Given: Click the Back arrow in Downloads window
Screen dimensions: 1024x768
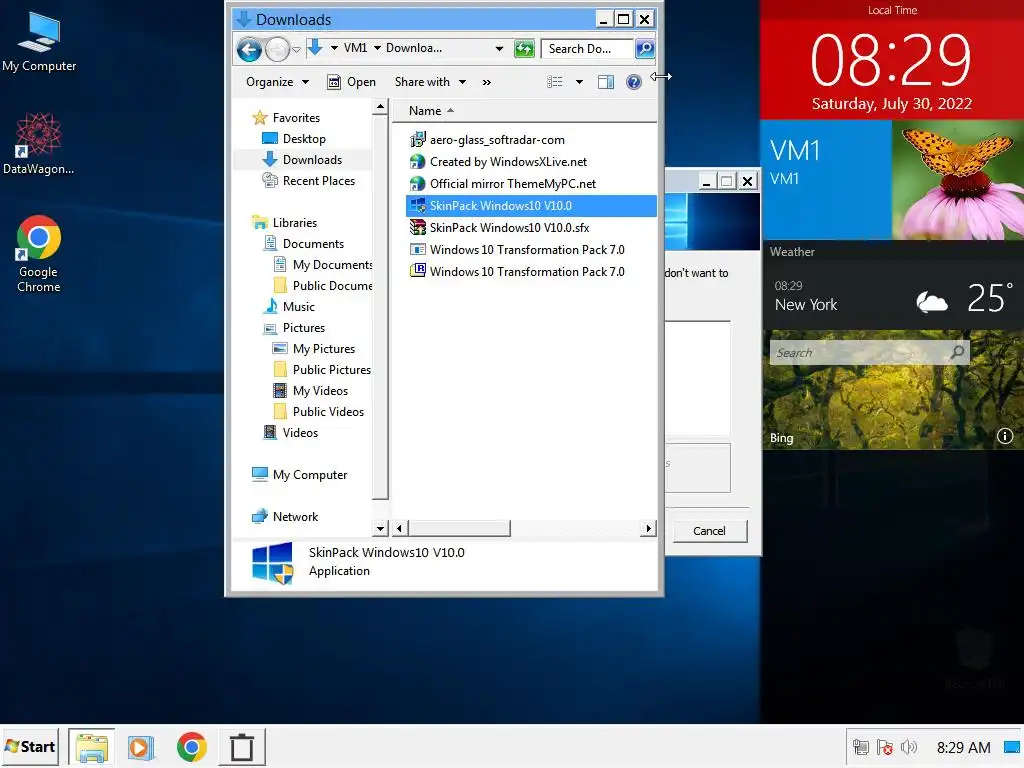Looking at the screenshot, I should click(x=249, y=49).
